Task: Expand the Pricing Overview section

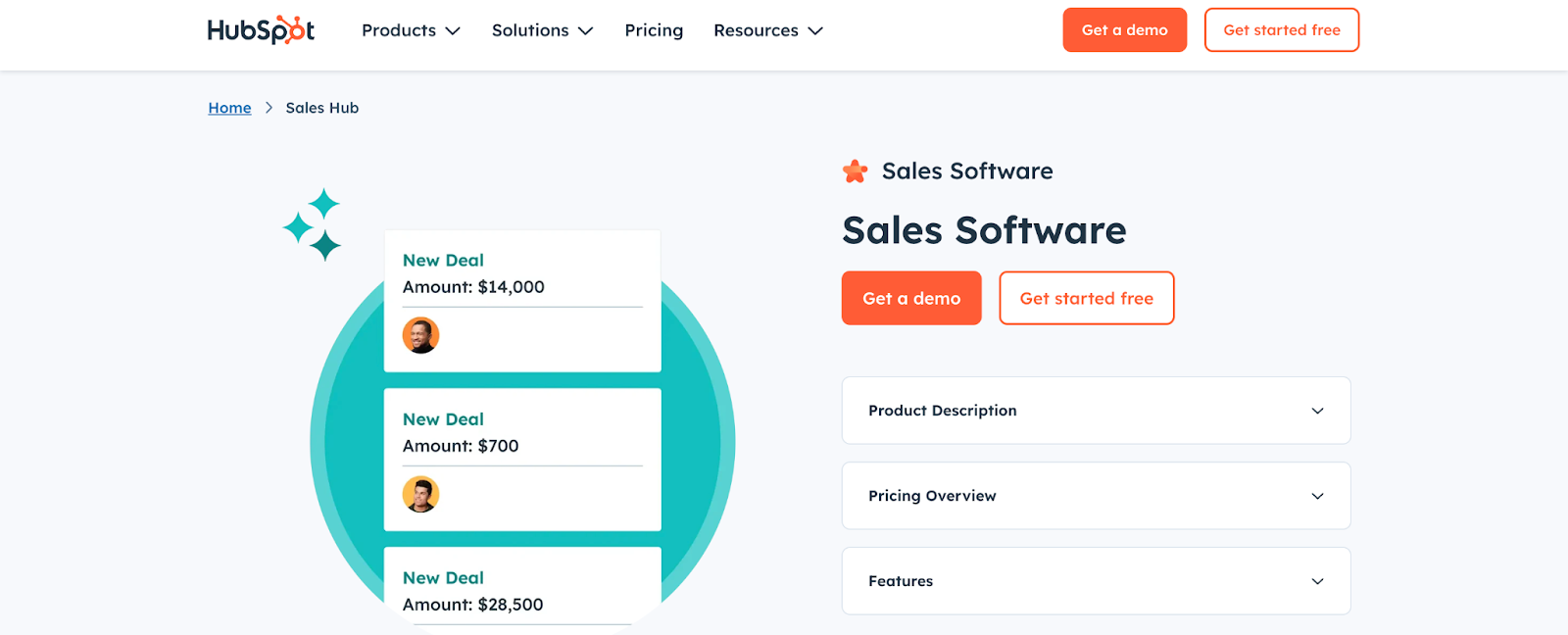Action: point(1095,496)
